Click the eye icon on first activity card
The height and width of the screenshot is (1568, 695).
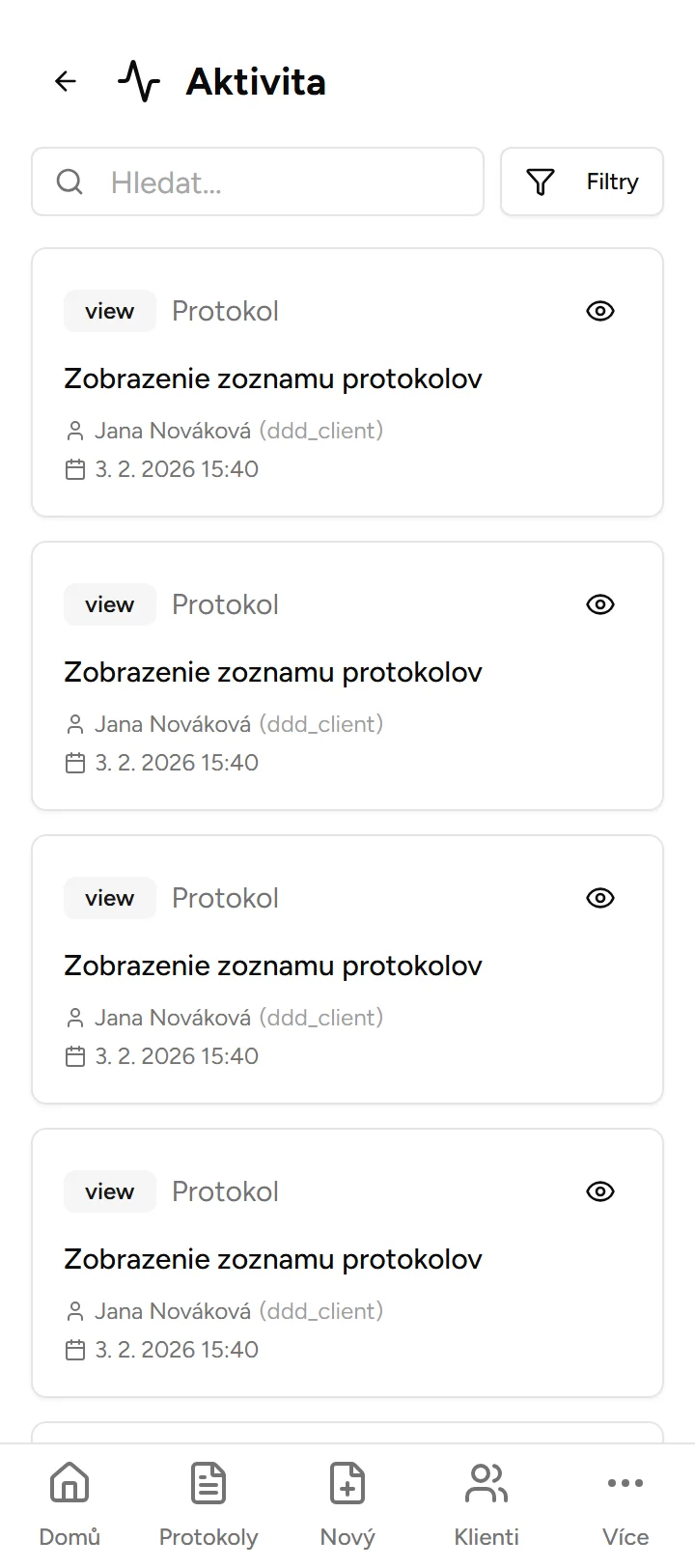(600, 311)
